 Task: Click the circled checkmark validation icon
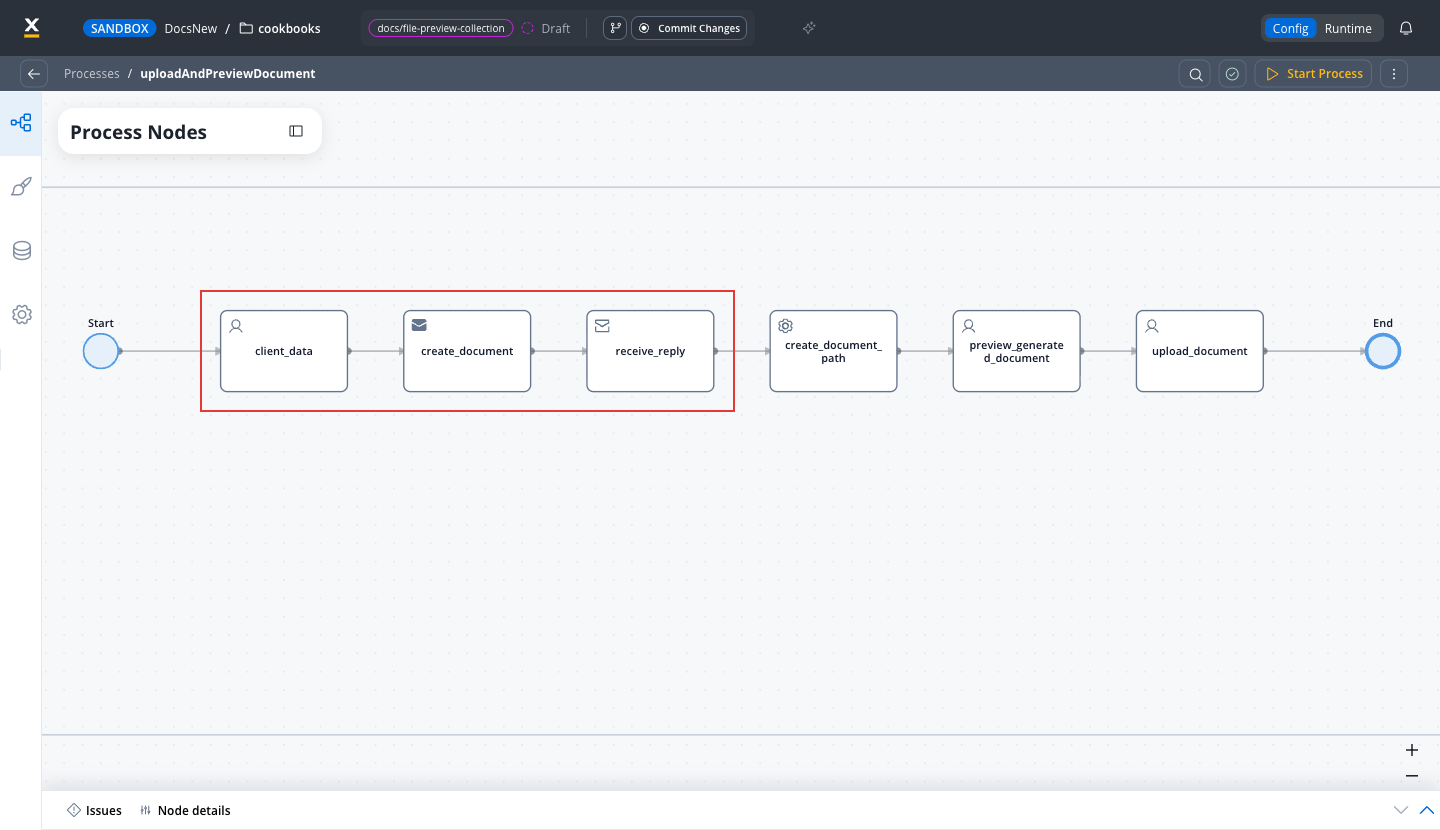tap(1232, 73)
